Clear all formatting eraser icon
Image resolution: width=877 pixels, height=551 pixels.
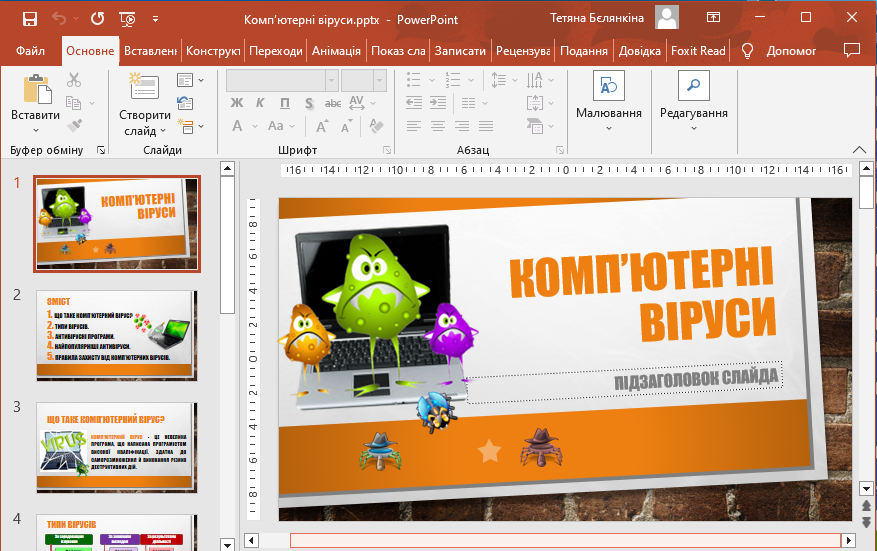(x=376, y=126)
